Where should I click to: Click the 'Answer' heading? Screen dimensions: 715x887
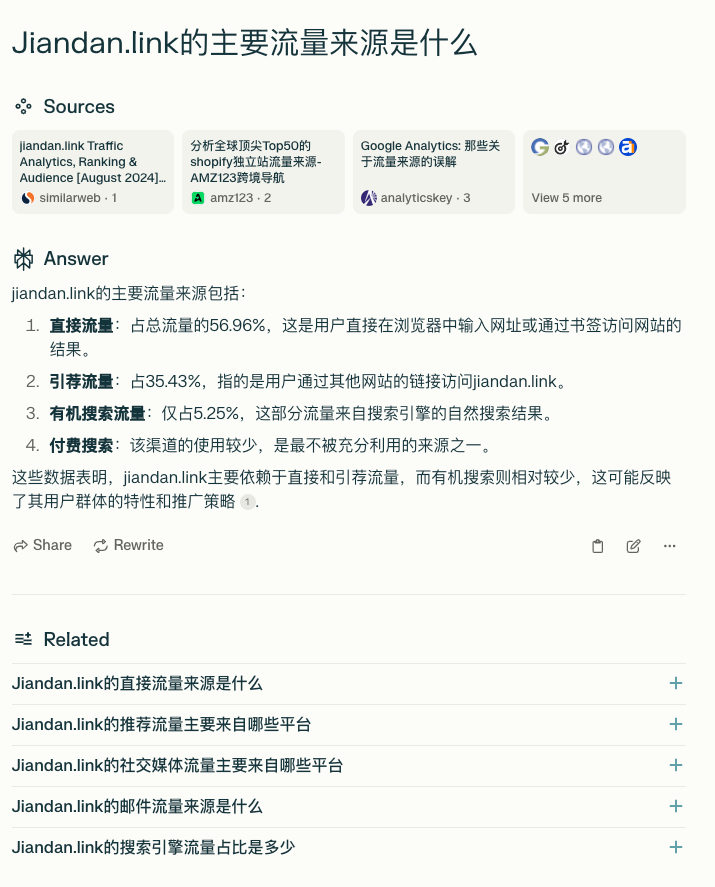(76, 259)
